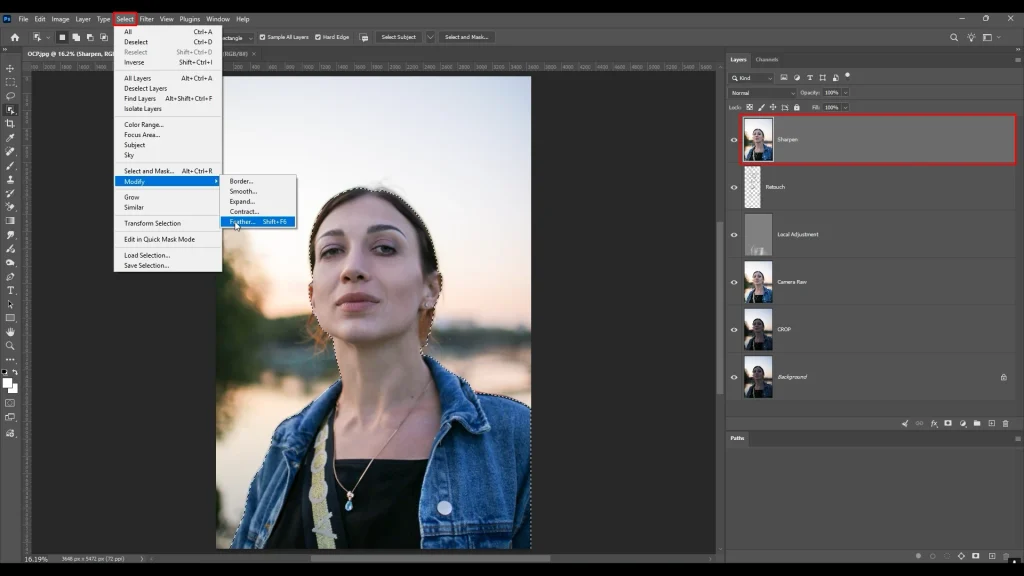Hide the Sharpen layer
Screen dimensions: 1024x576
[x=734, y=140]
